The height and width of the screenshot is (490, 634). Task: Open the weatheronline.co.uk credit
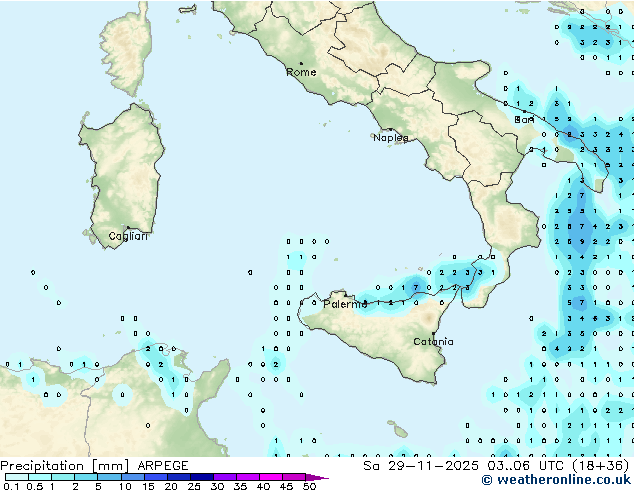pyautogui.click(x=556, y=480)
